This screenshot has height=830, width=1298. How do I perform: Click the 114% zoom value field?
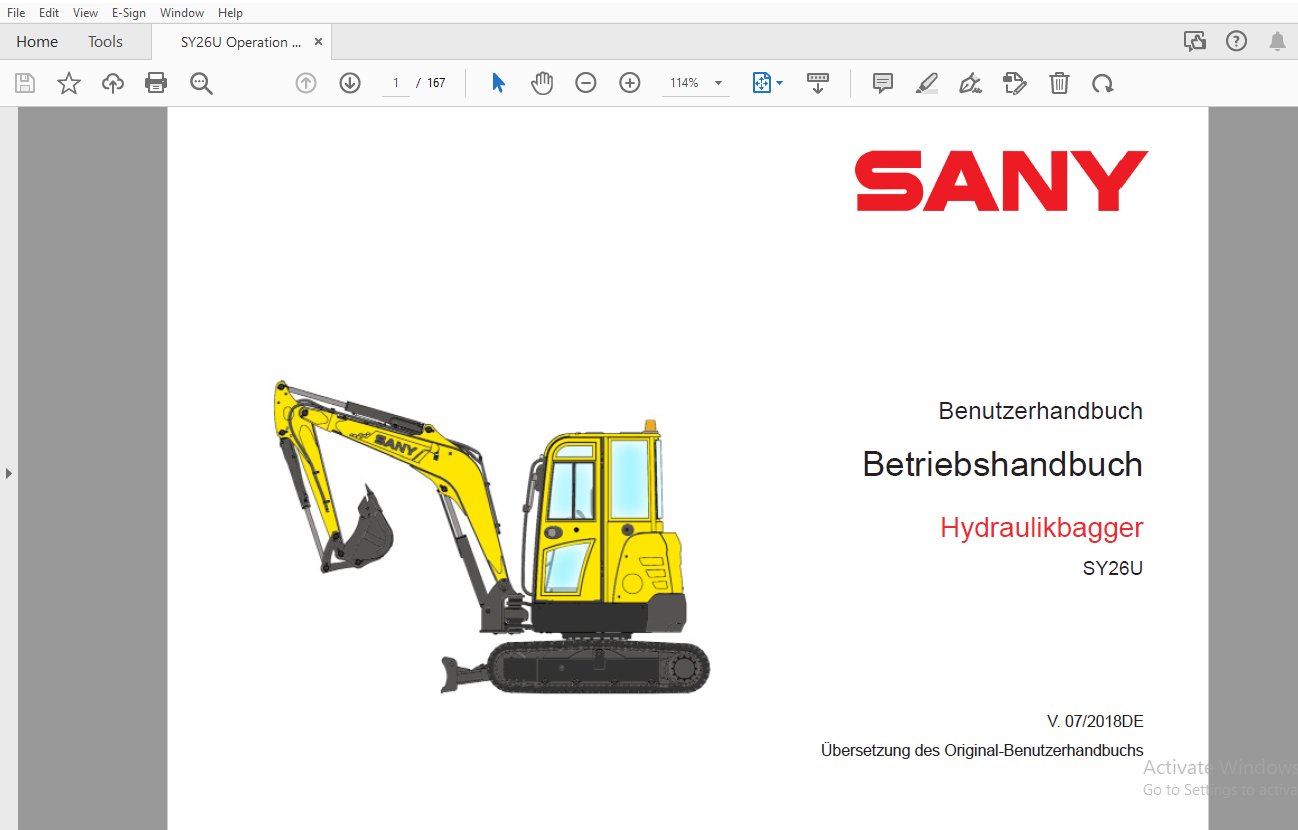pyautogui.click(x=685, y=83)
